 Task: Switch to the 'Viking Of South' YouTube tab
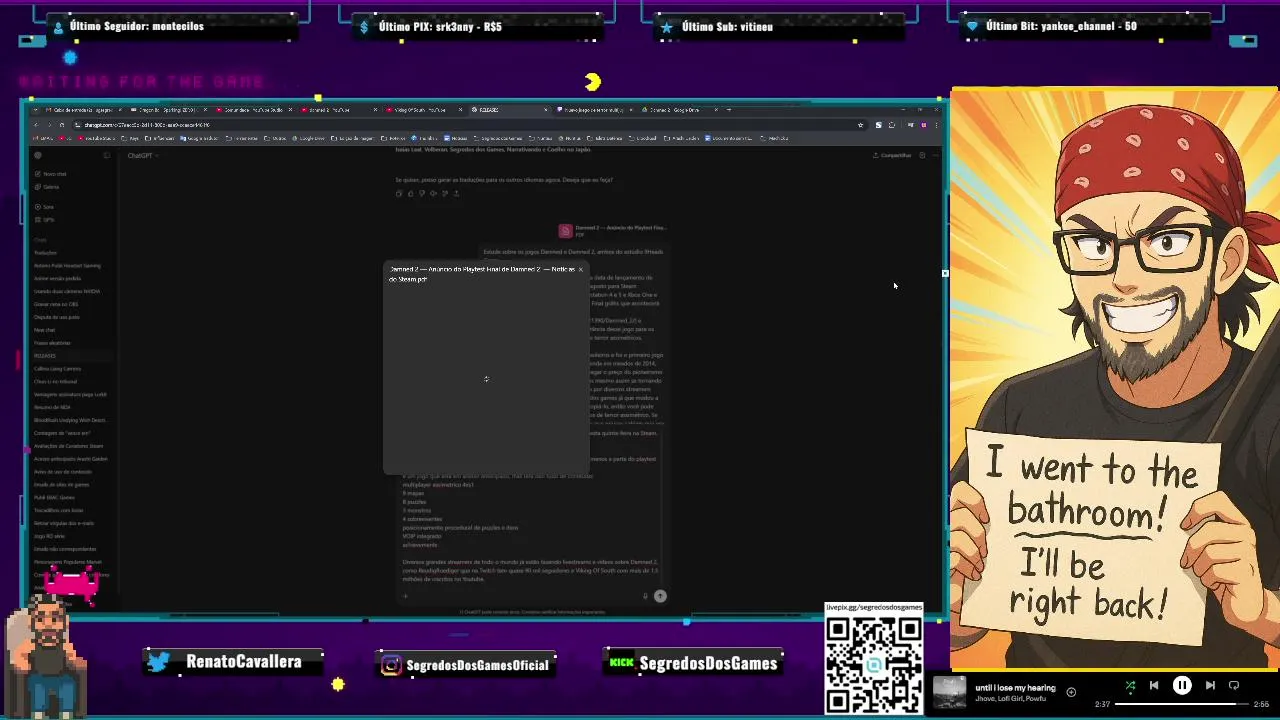click(422, 110)
